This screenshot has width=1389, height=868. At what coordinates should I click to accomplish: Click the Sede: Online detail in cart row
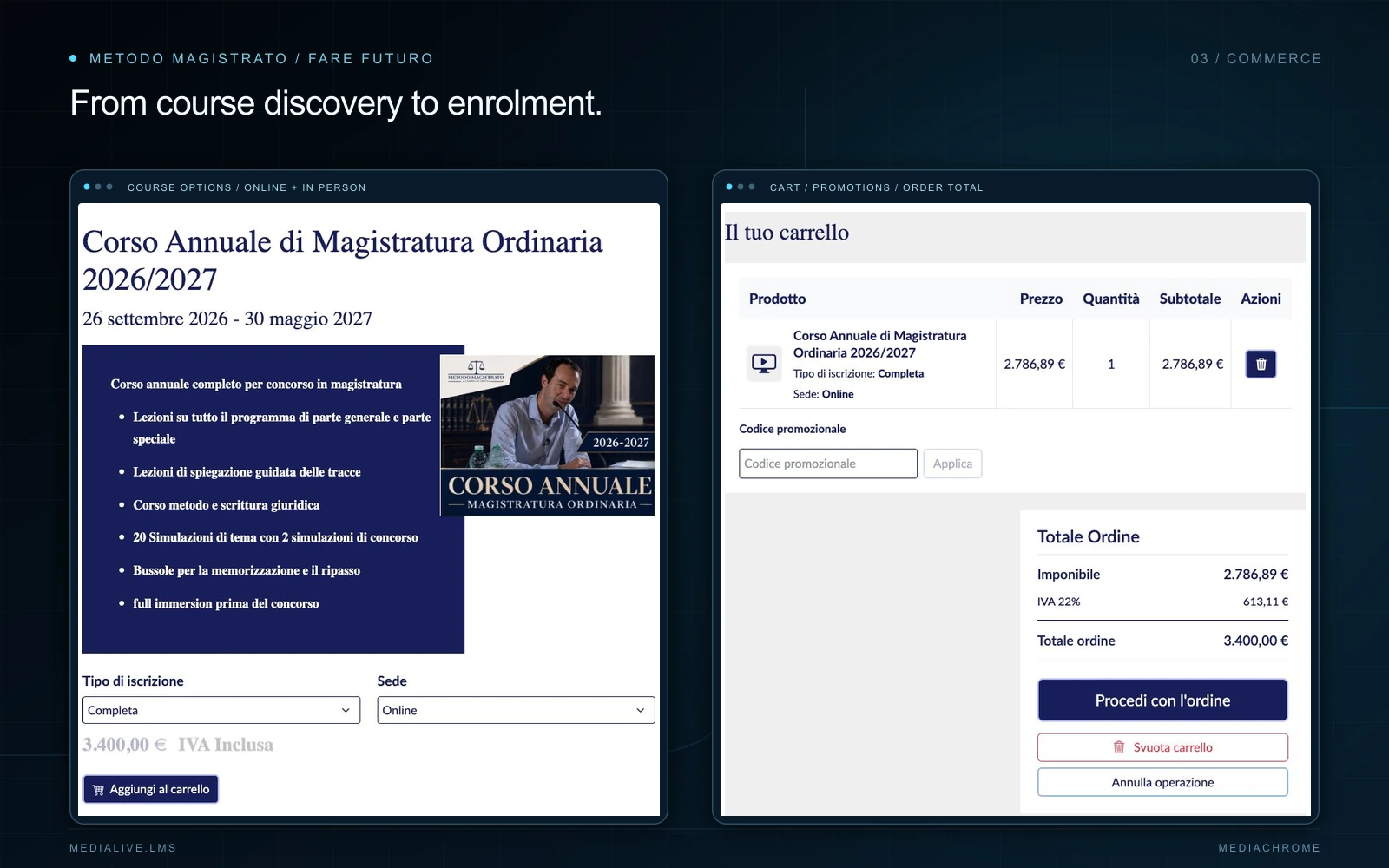coord(823,394)
